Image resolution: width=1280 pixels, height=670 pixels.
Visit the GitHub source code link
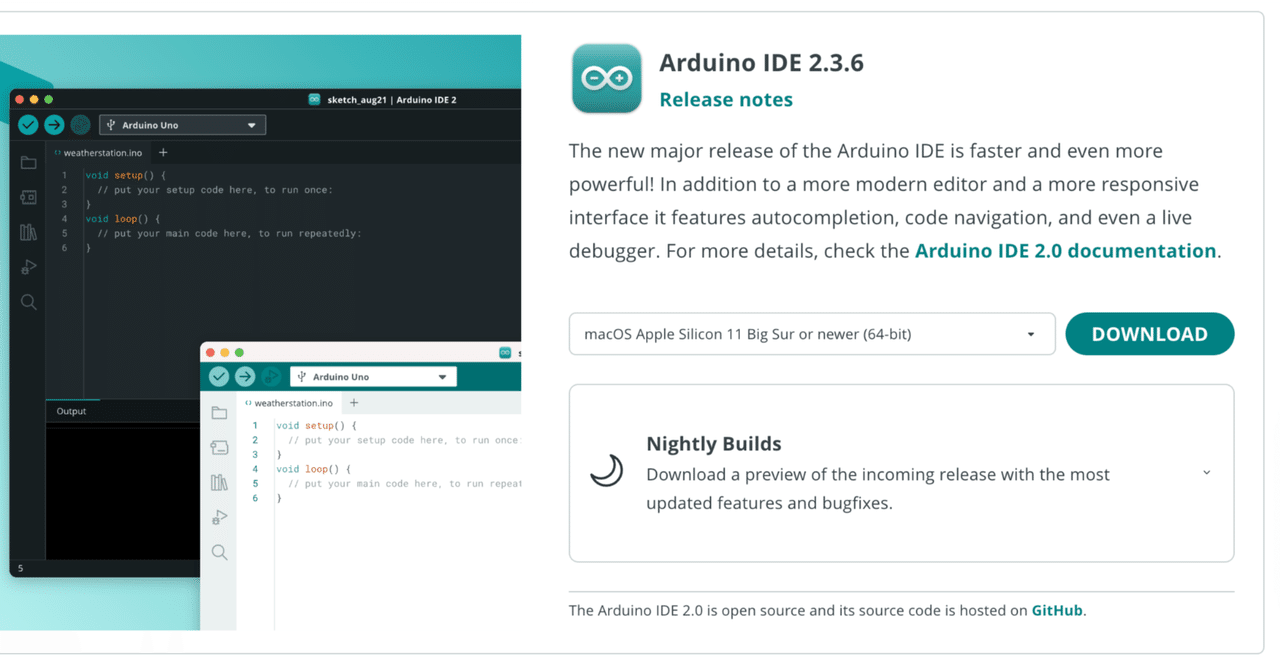click(1057, 610)
